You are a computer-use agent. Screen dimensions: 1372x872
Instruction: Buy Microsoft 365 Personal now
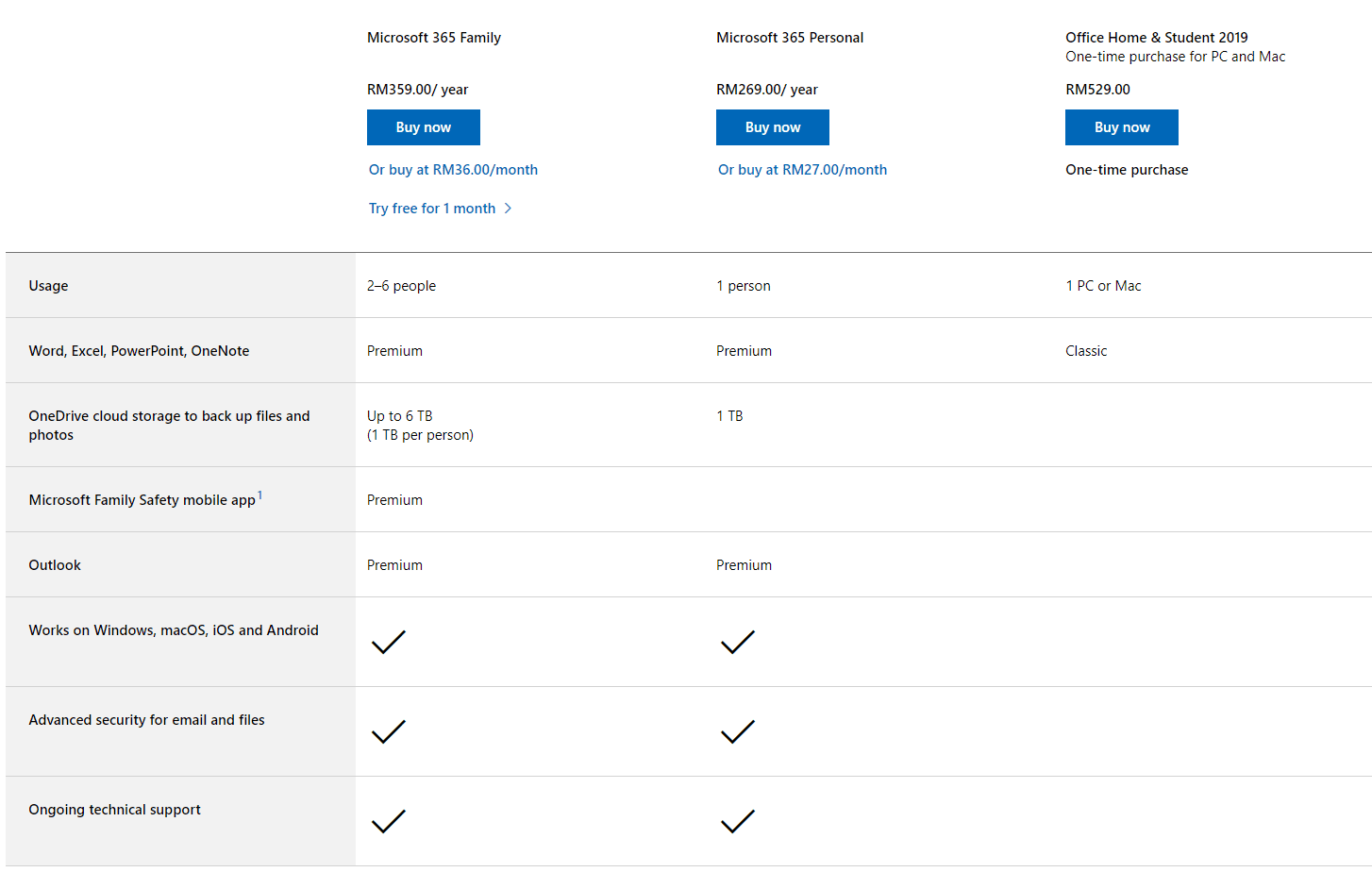pos(772,127)
